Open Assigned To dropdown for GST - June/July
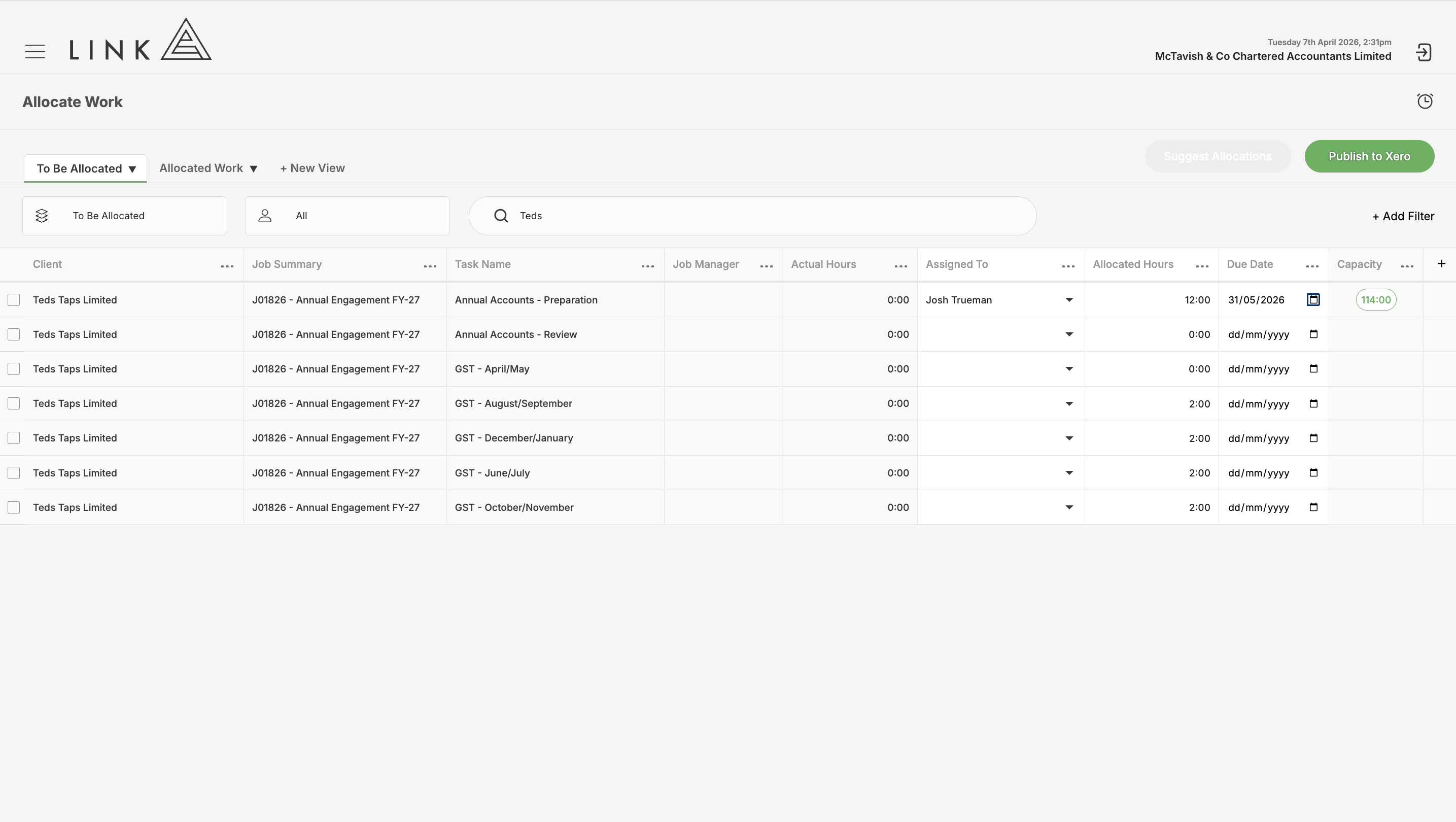The height and width of the screenshot is (822, 1456). coord(1000,472)
